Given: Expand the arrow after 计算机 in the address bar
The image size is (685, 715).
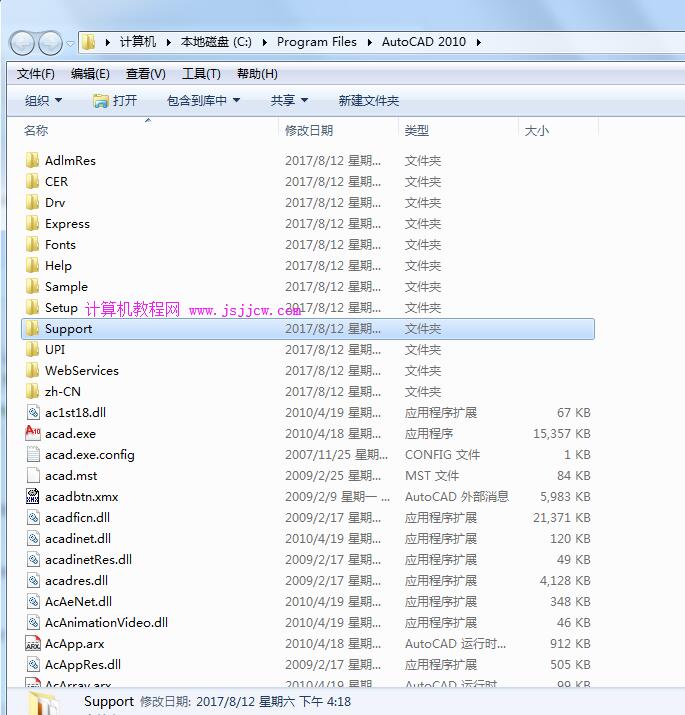Looking at the screenshot, I should point(168,42).
